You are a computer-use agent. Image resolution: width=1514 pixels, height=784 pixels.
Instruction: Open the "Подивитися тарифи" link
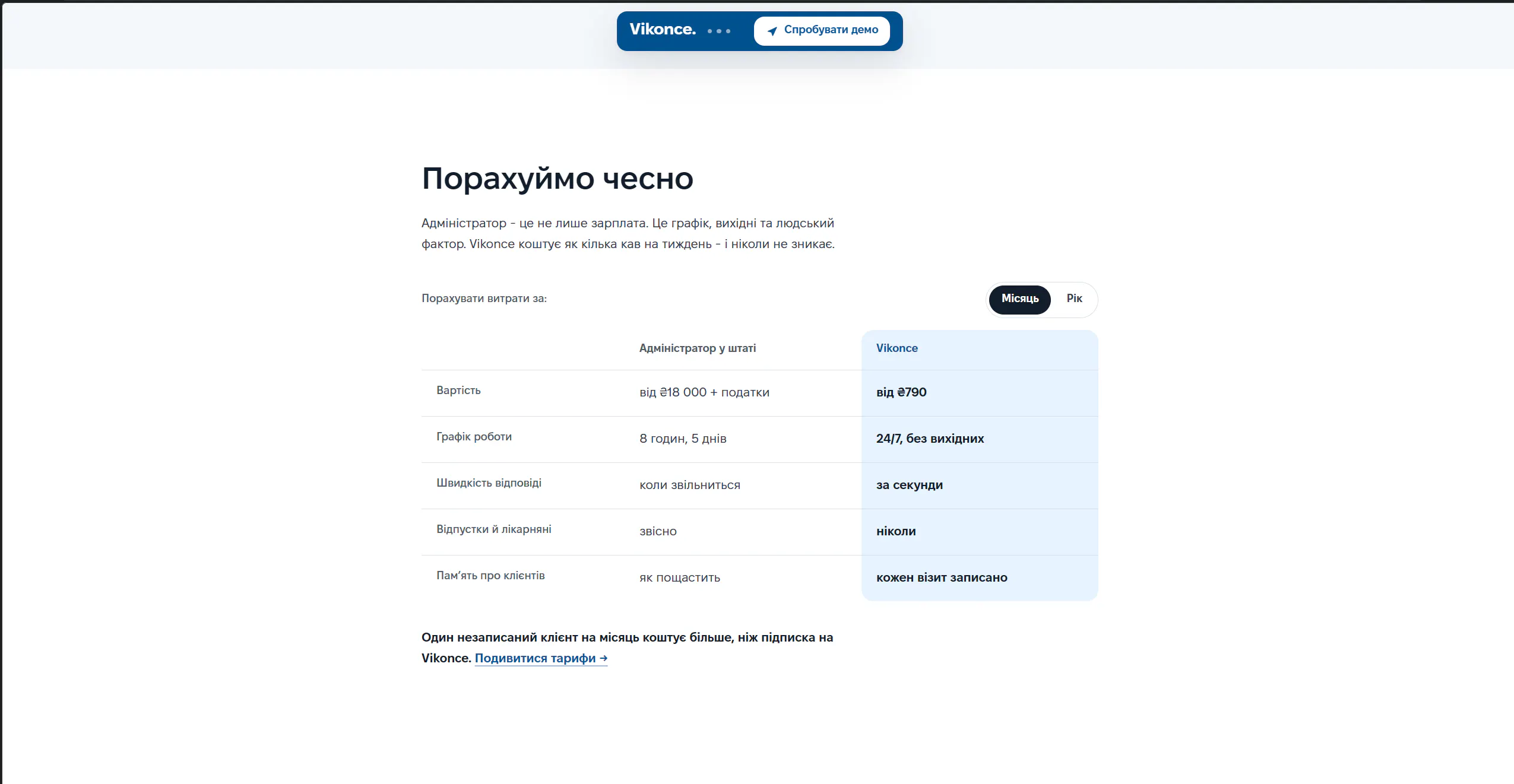tap(541, 658)
